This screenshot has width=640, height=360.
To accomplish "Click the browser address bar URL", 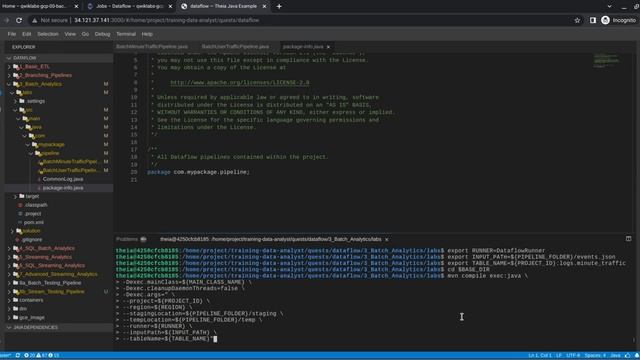I will pos(166,20).
